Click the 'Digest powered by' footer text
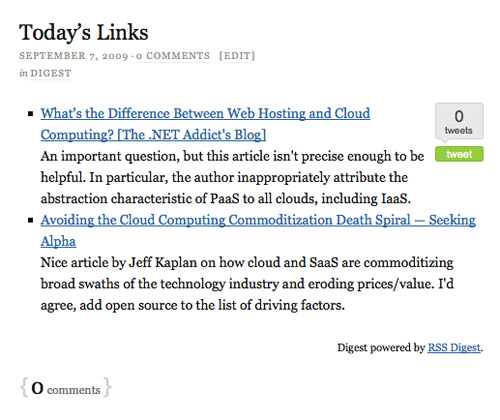500x420 pixels. coord(381,348)
